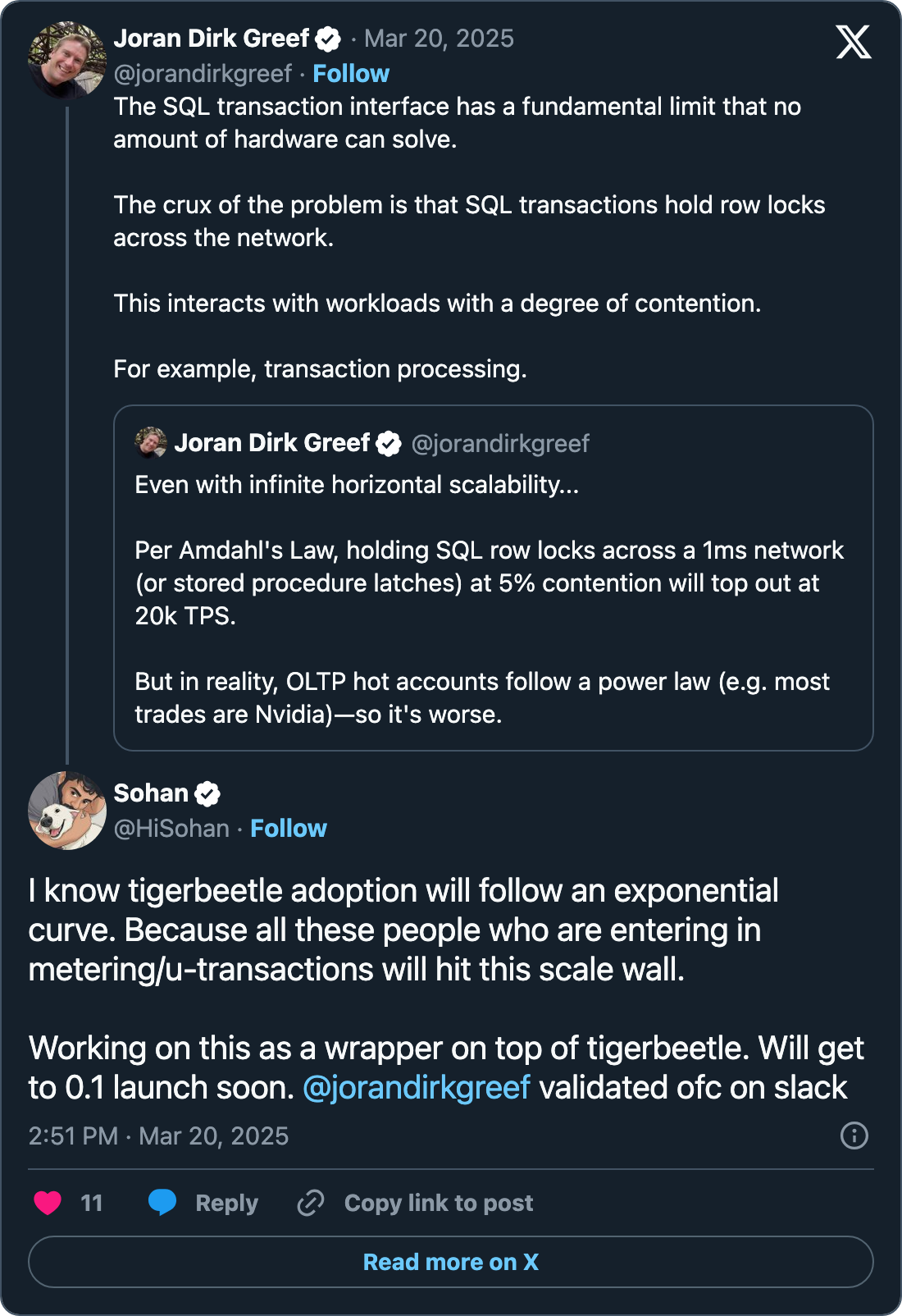The width and height of the screenshot is (902, 1316).
Task: Open Sohan's profile avatar
Action: click(67, 810)
